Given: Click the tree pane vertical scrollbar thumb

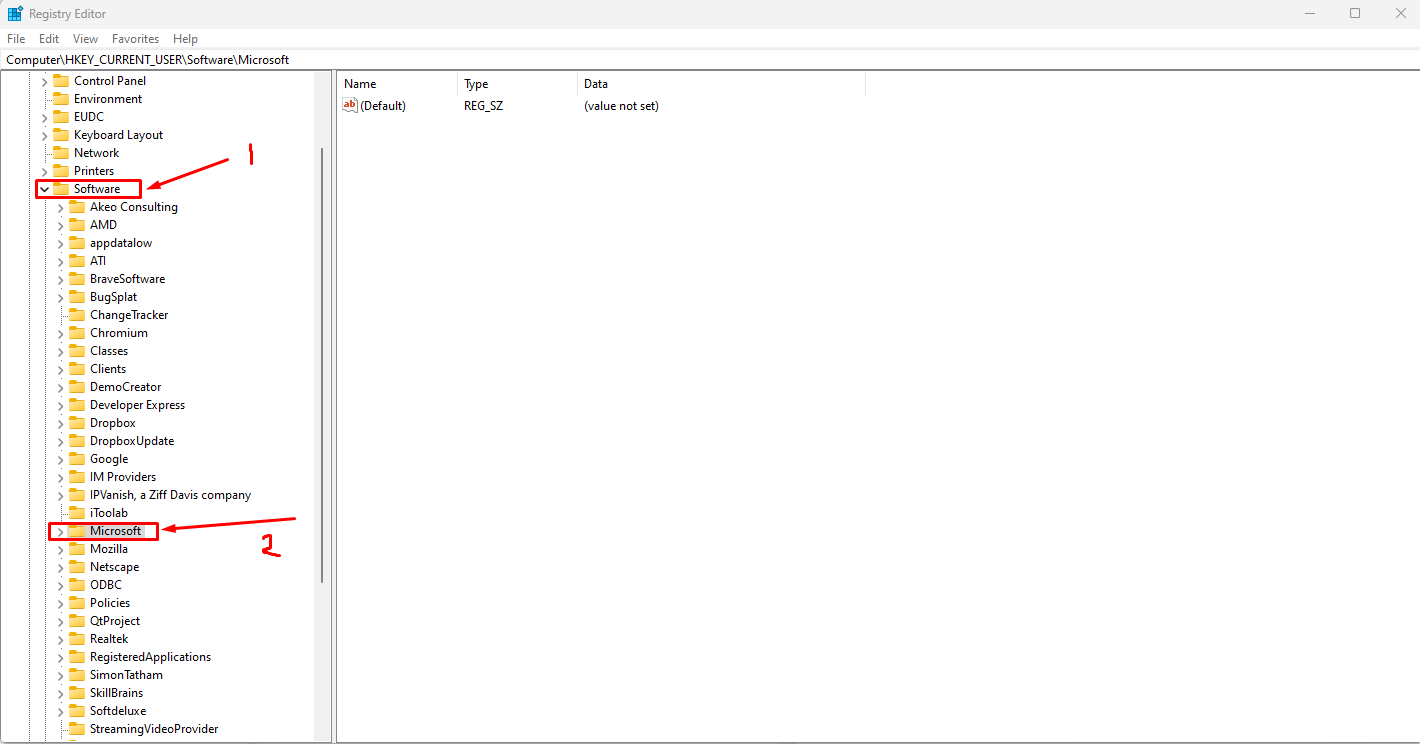Looking at the screenshot, I should [x=321, y=365].
